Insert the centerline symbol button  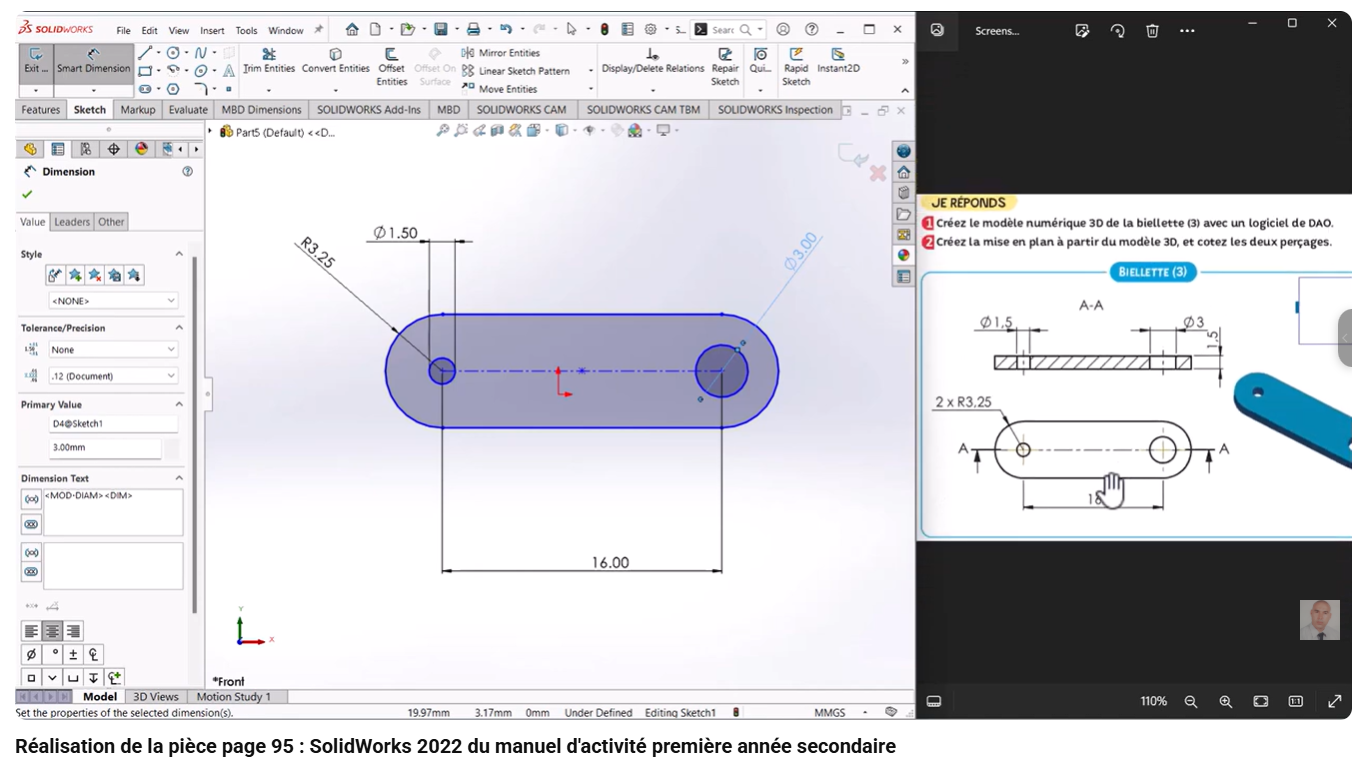pyautogui.click(x=94, y=655)
